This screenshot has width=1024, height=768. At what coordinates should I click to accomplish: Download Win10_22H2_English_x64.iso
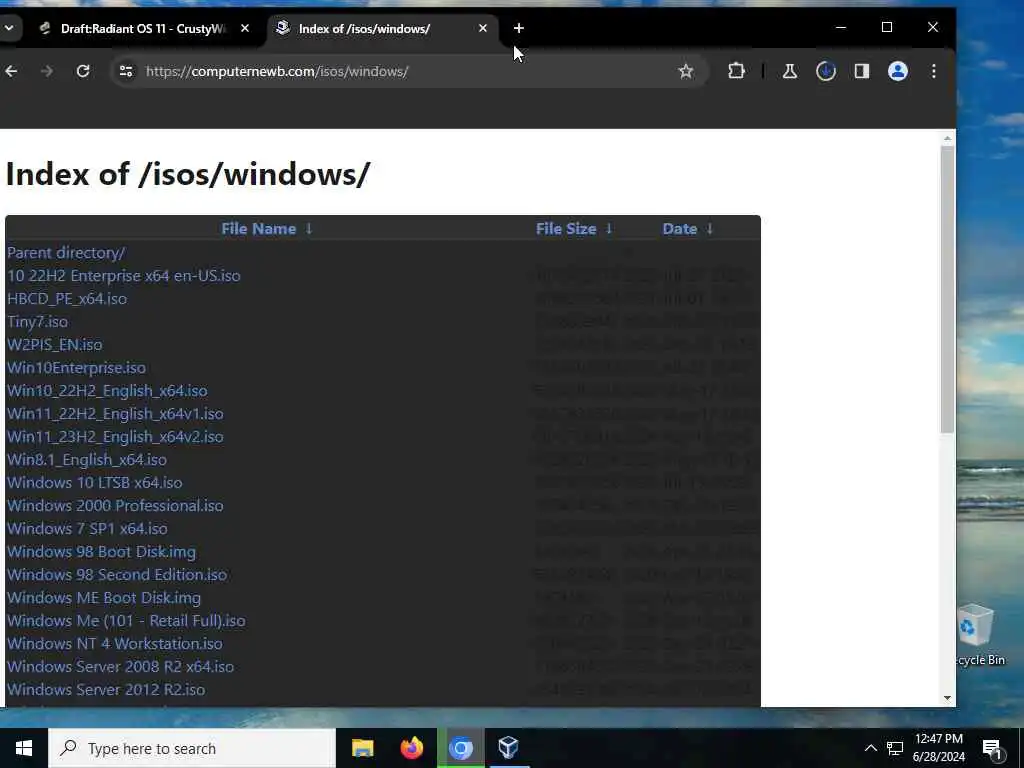click(107, 391)
